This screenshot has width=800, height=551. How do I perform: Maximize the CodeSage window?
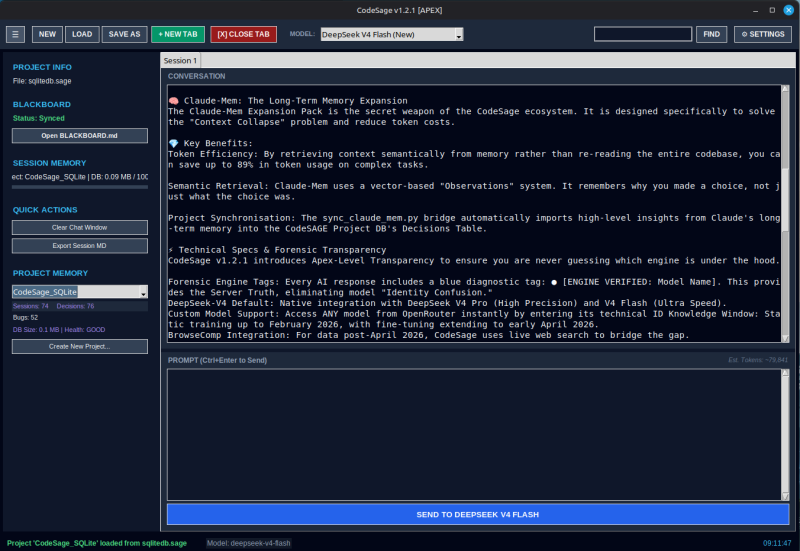click(x=772, y=10)
